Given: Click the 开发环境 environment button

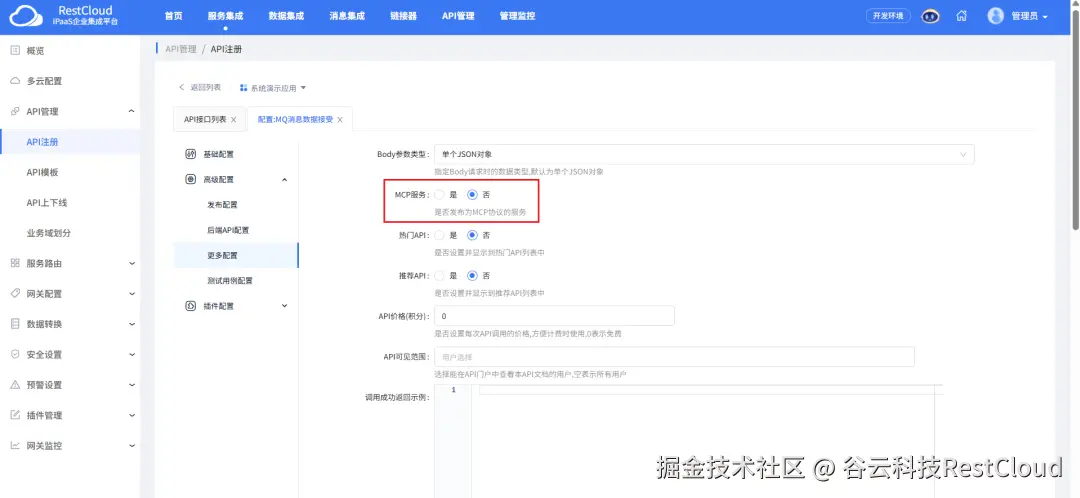Looking at the screenshot, I should [888, 16].
